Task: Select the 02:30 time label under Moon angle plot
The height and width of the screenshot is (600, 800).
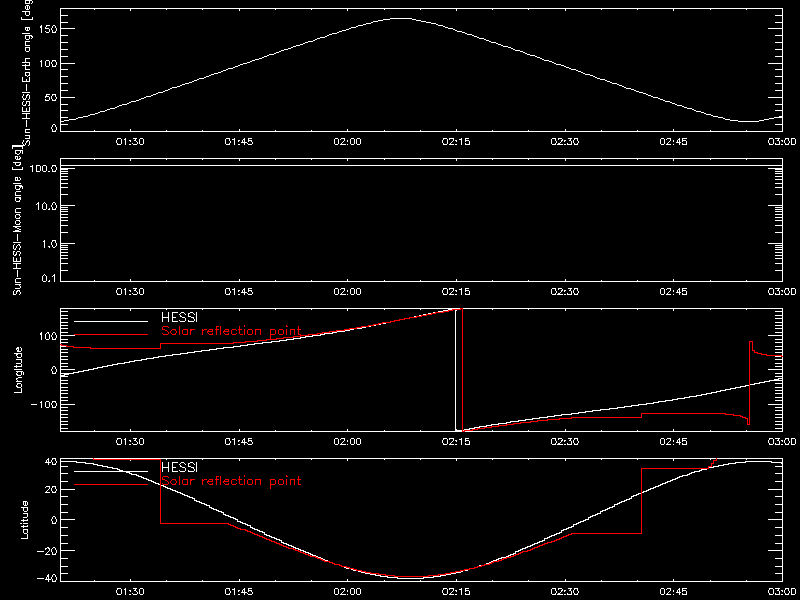Action: tap(564, 292)
